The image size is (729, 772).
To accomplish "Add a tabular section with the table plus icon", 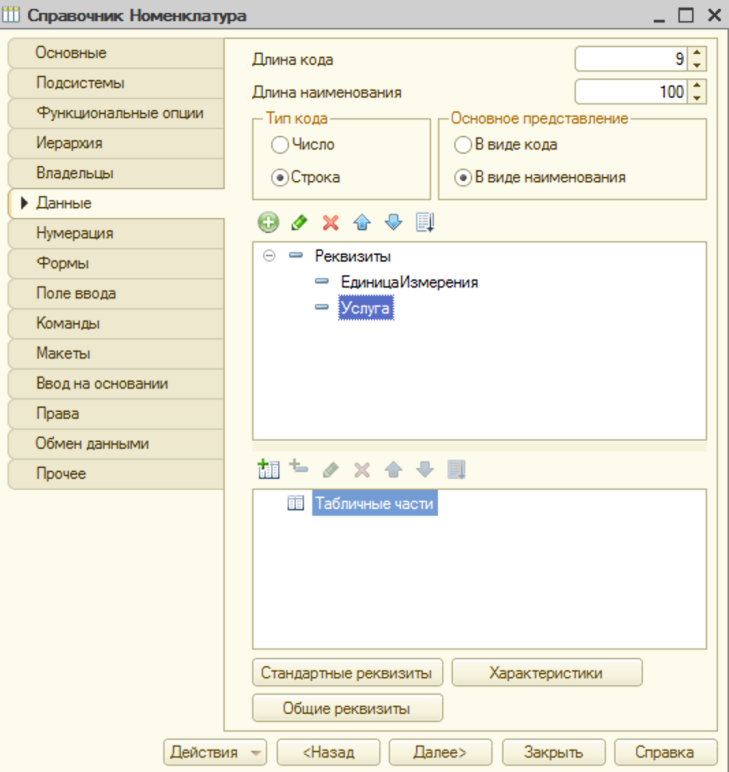I will point(268,469).
